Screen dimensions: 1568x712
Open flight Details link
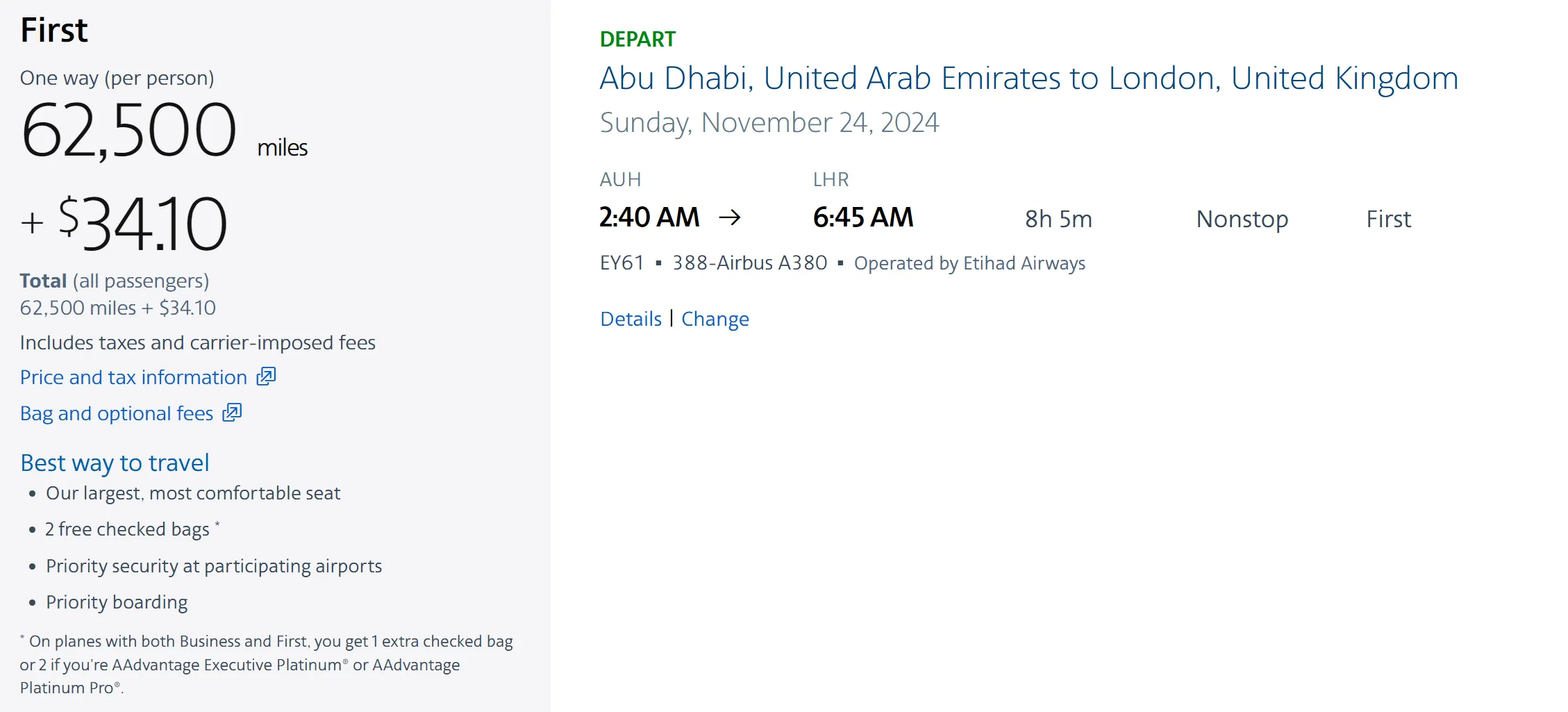click(631, 319)
